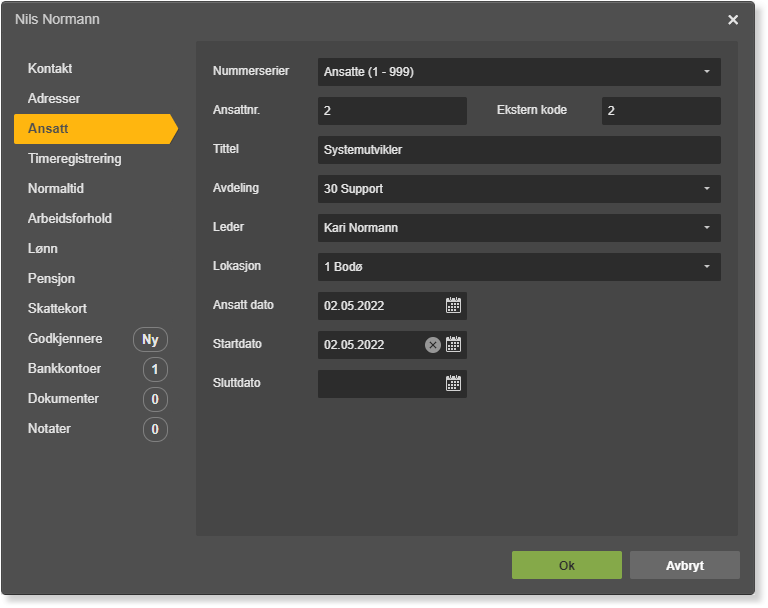768x608 pixels.
Task: Switch to the Lønn tab
Action: (43, 248)
